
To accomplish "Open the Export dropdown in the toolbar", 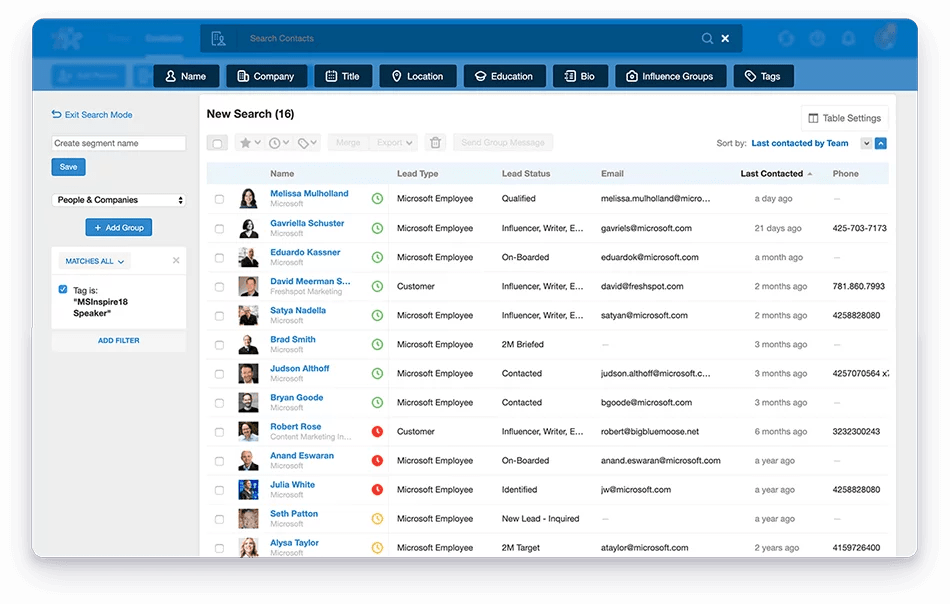I will pos(393,142).
